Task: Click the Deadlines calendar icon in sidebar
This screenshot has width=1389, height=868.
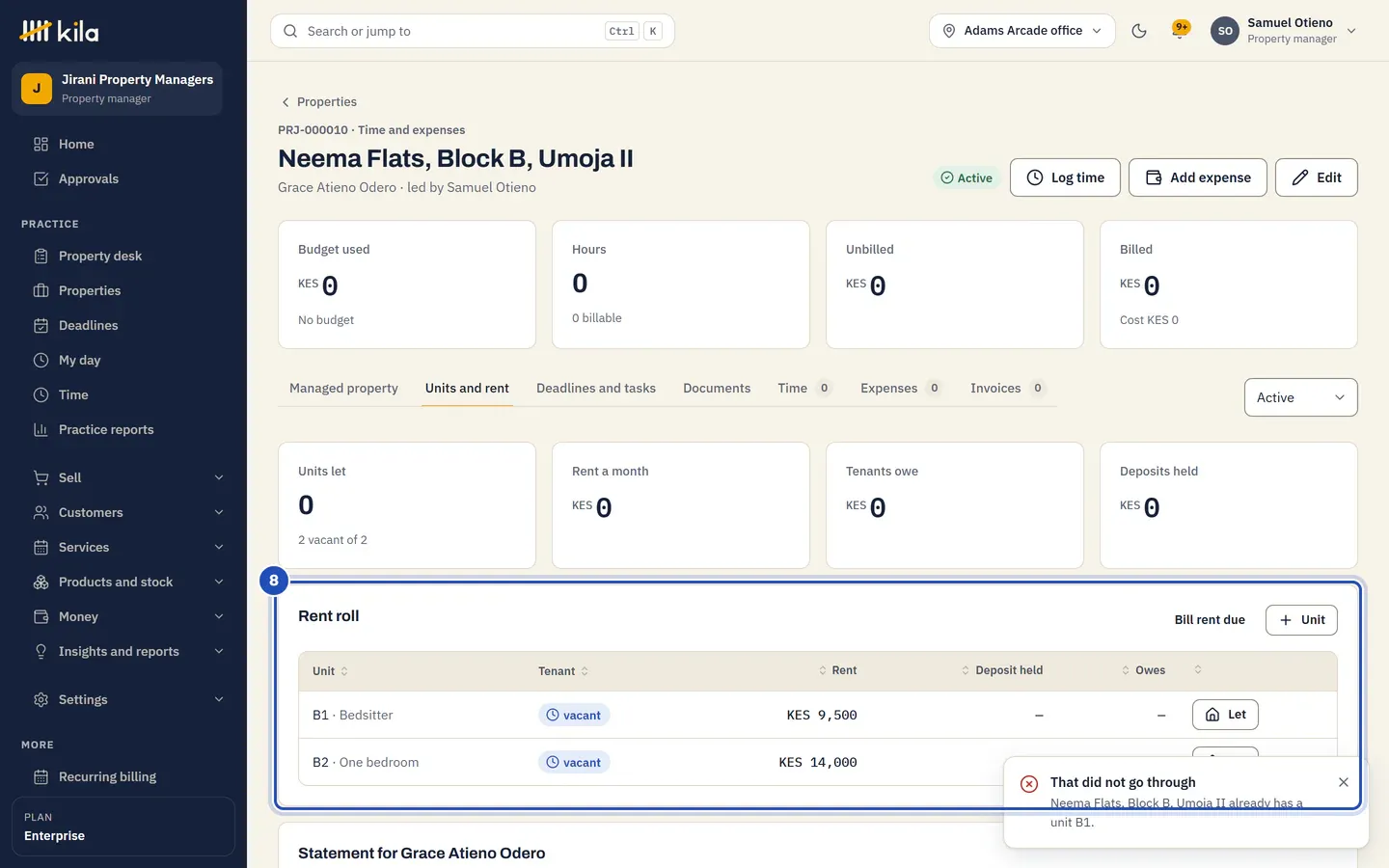Action: click(x=41, y=325)
